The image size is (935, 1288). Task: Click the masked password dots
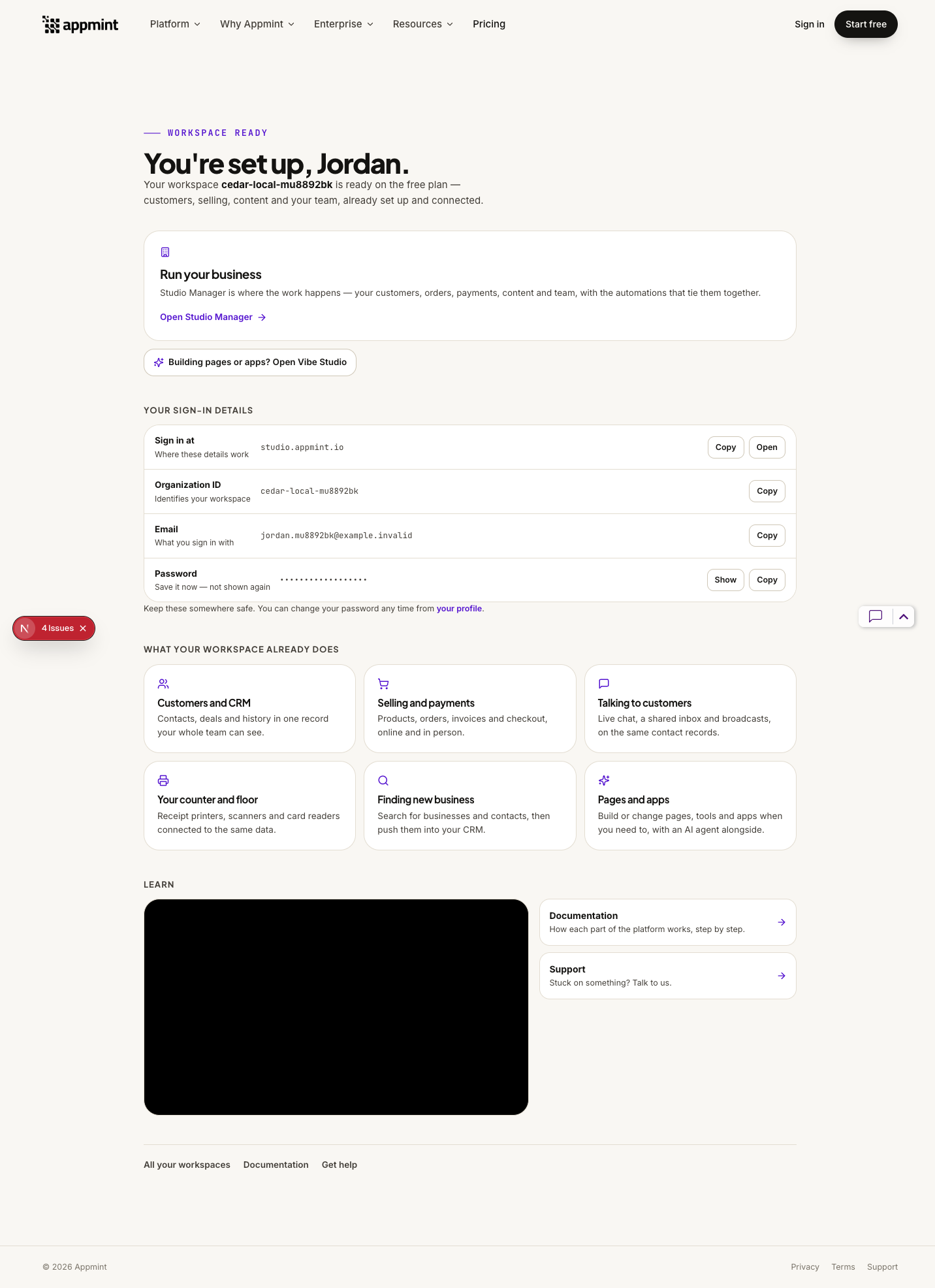point(323,580)
